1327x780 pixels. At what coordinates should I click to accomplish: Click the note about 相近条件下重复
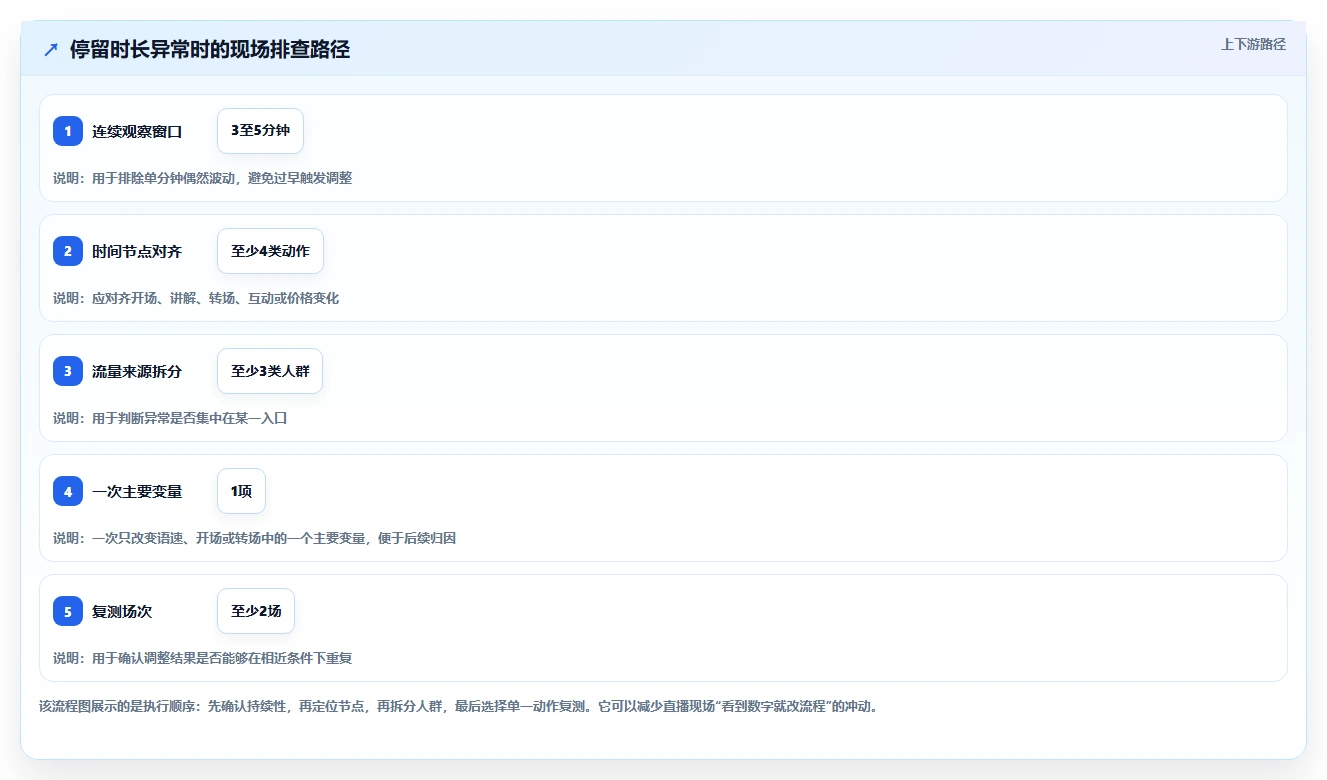(x=202, y=658)
